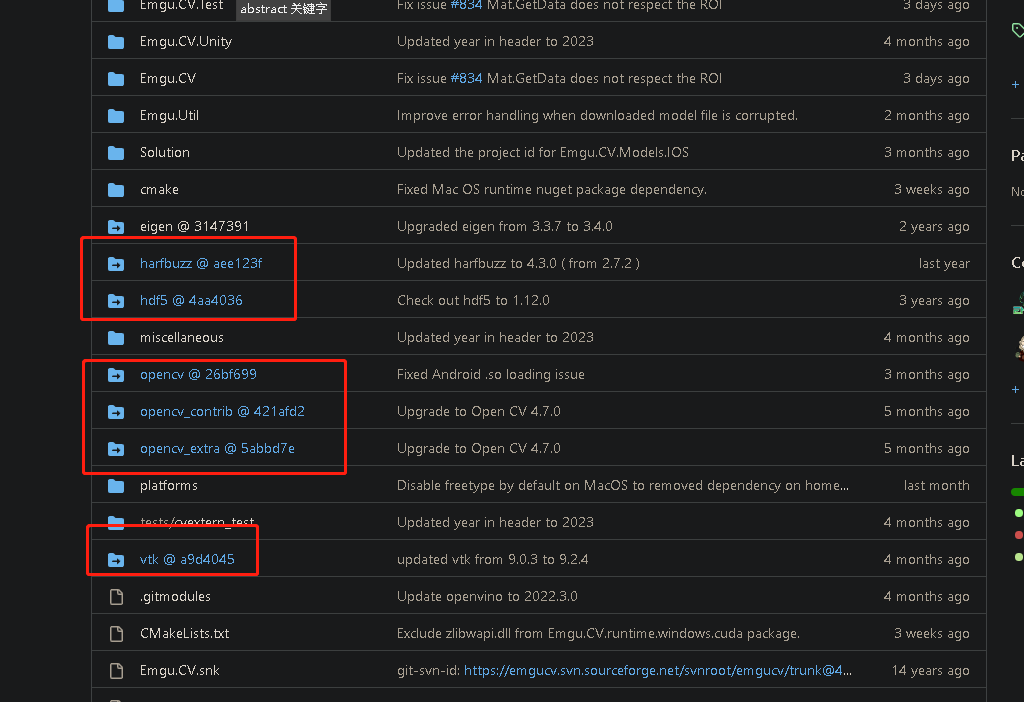Click the Emgu.CV.snk file icon

[116, 671]
